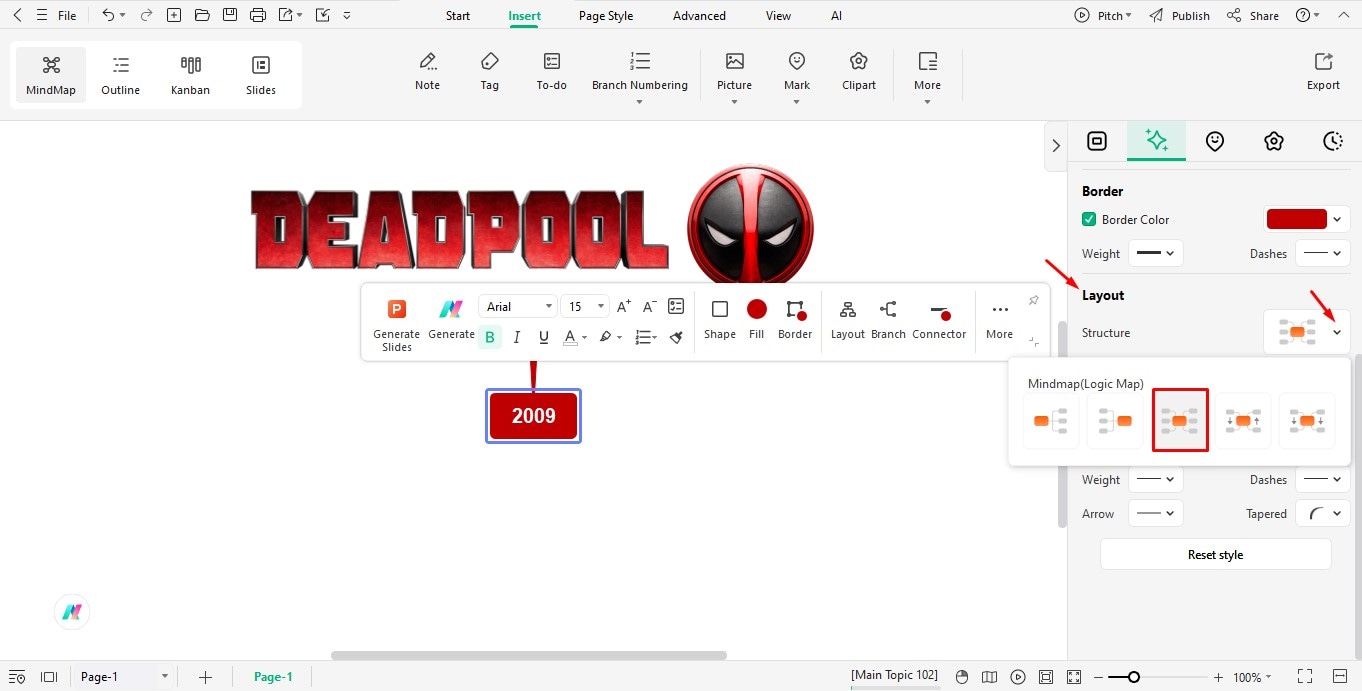
Task: Open Border options in floating toolbar
Action: (x=795, y=319)
